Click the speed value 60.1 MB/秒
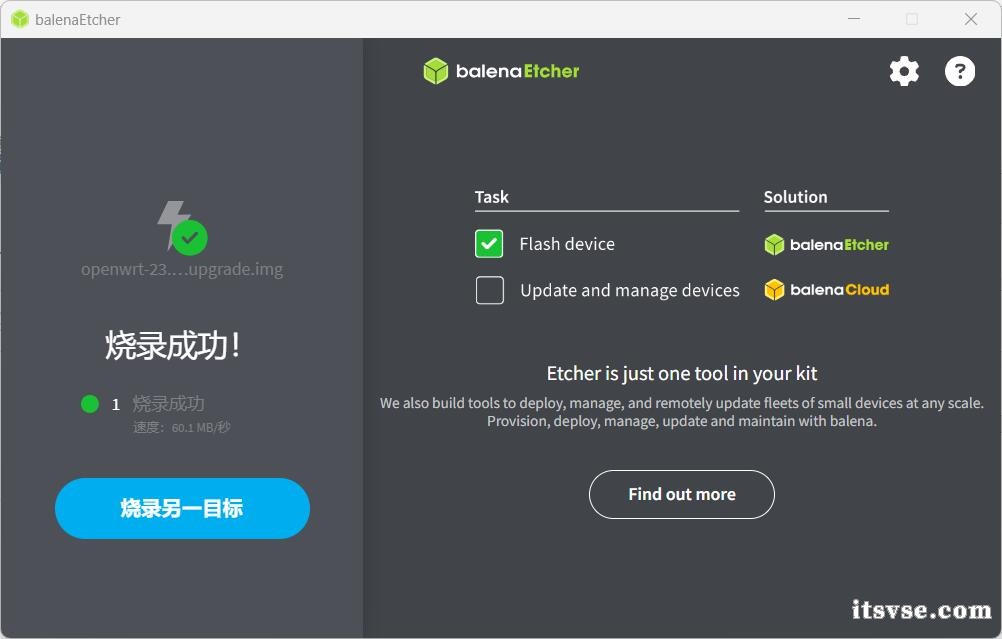The width and height of the screenshot is (1002, 639). click(201, 427)
